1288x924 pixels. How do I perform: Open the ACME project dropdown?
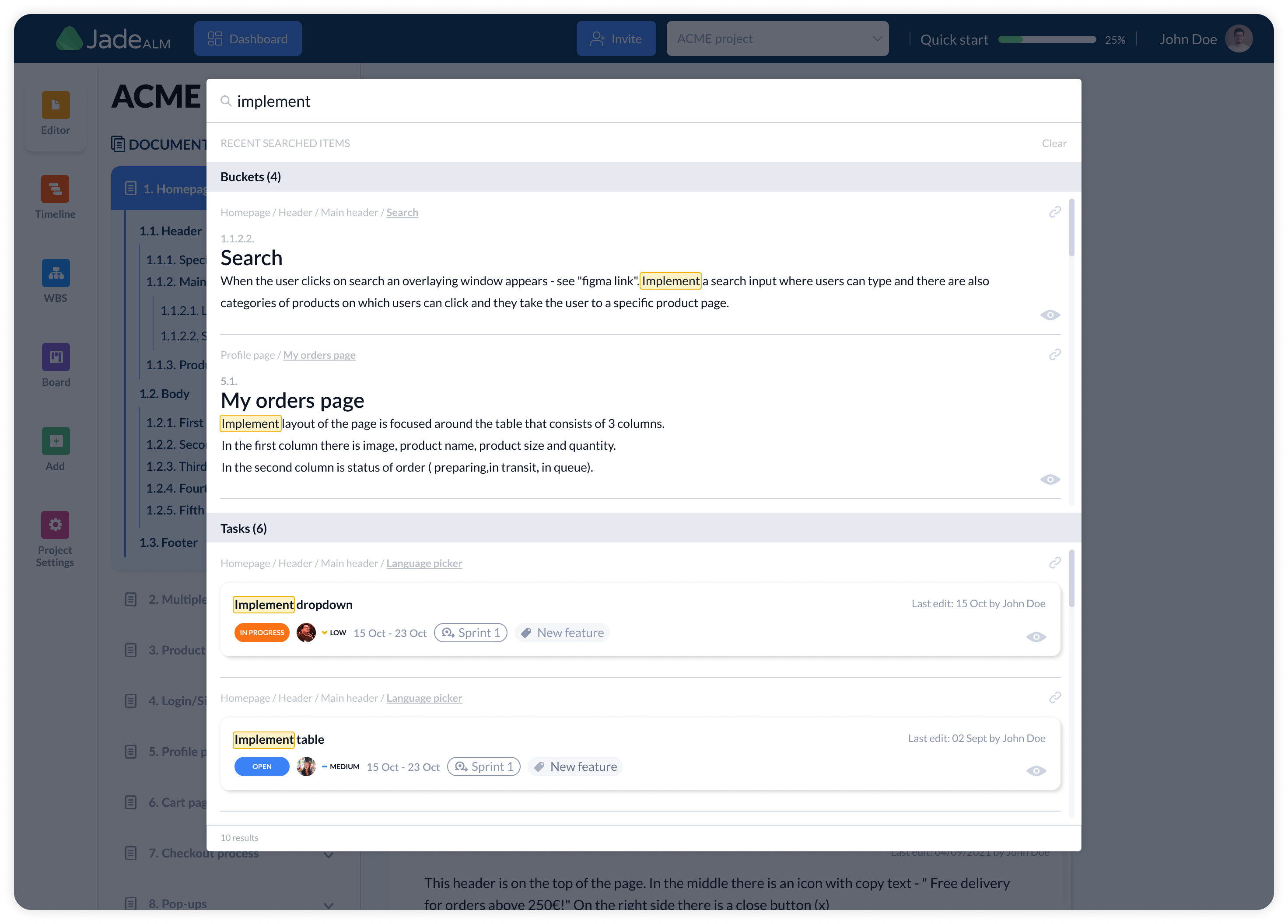click(777, 38)
